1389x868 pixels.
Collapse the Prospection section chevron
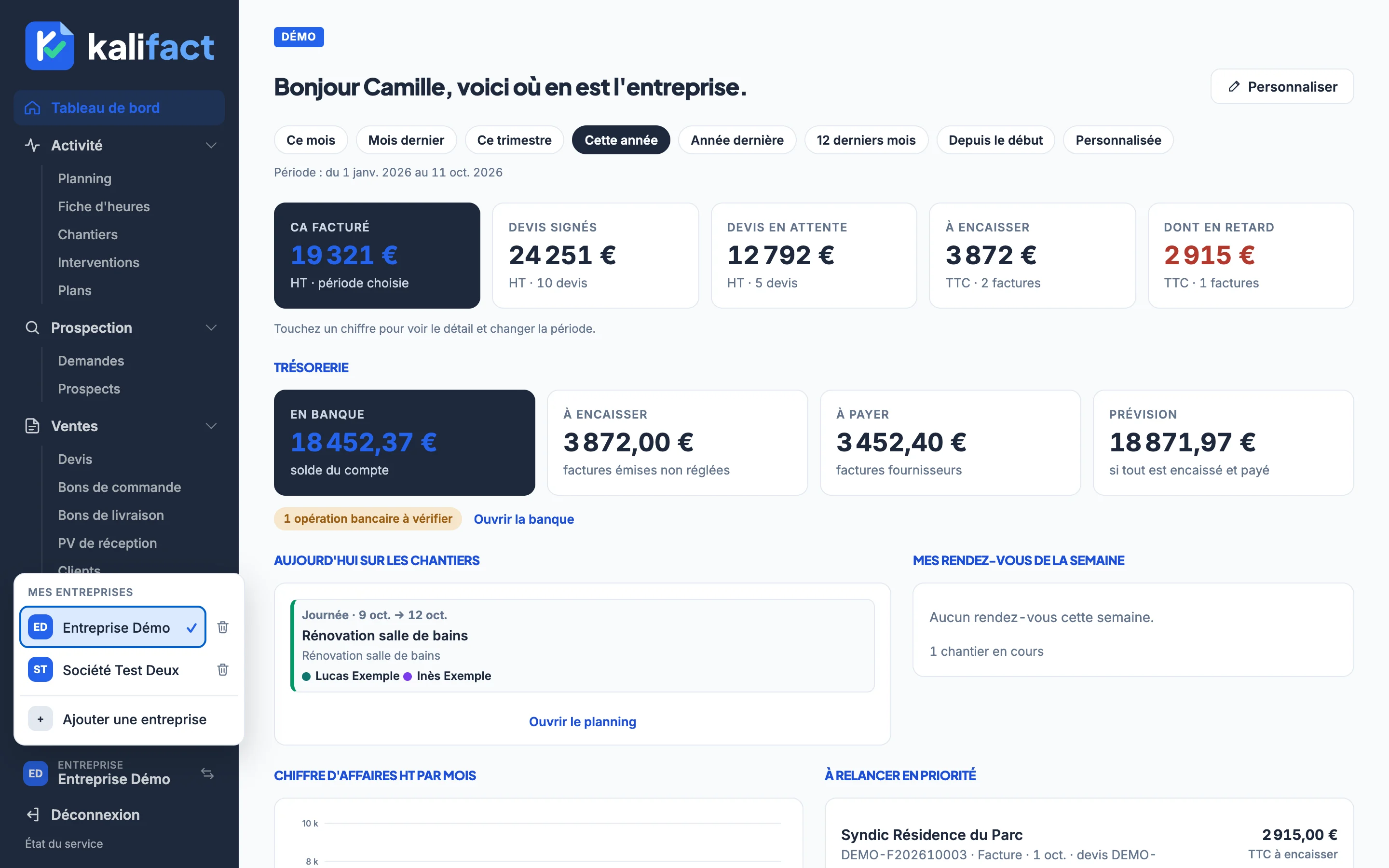click(x=211, y=328)
